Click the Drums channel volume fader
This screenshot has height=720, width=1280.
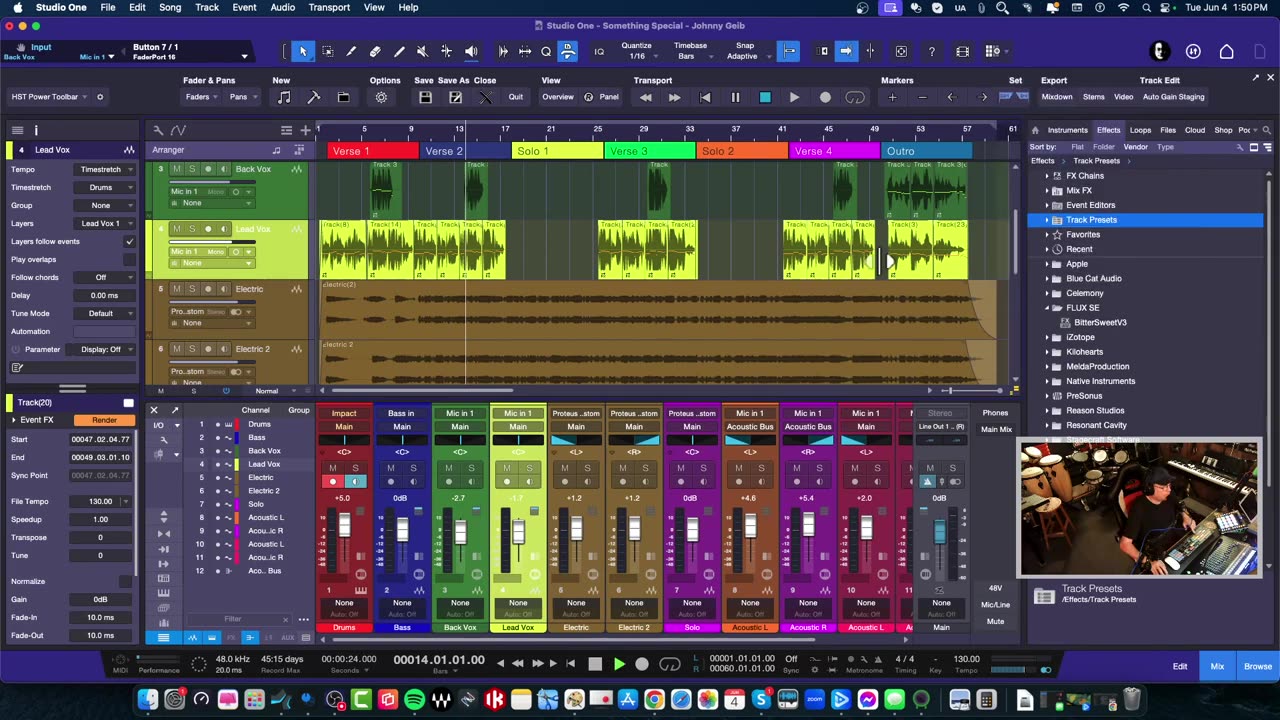tap(345, 524)
